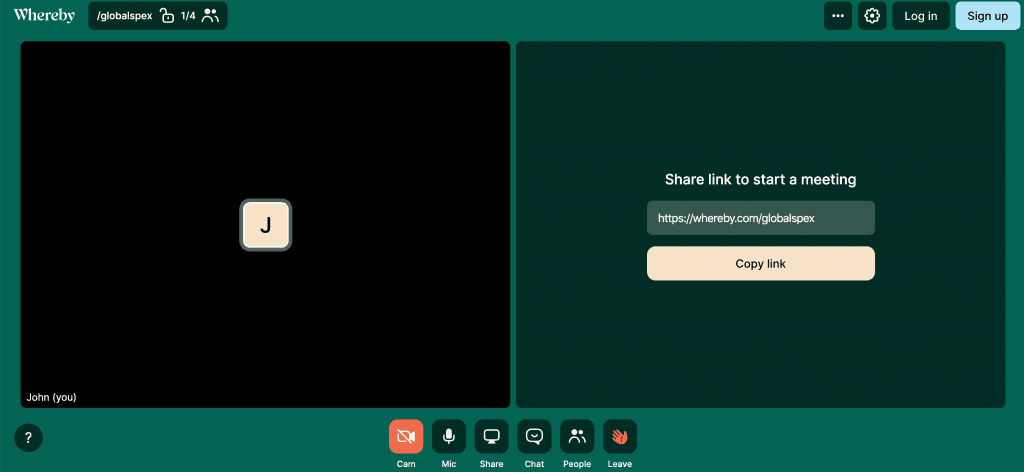
Task: Open the Chat panel
Action: click(x=534, y=437)
